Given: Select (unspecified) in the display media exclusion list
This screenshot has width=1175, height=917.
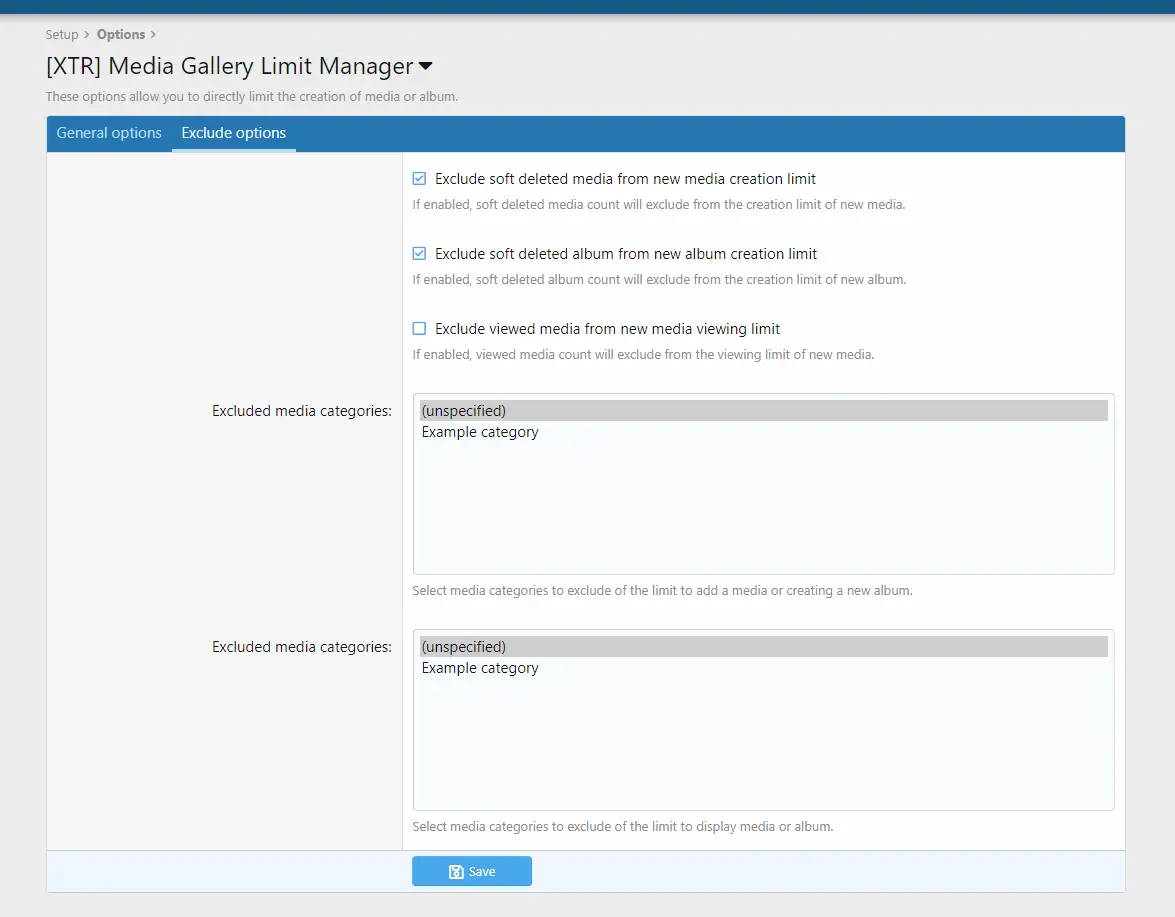Looking at the screenshot, I should pos(764,647).
